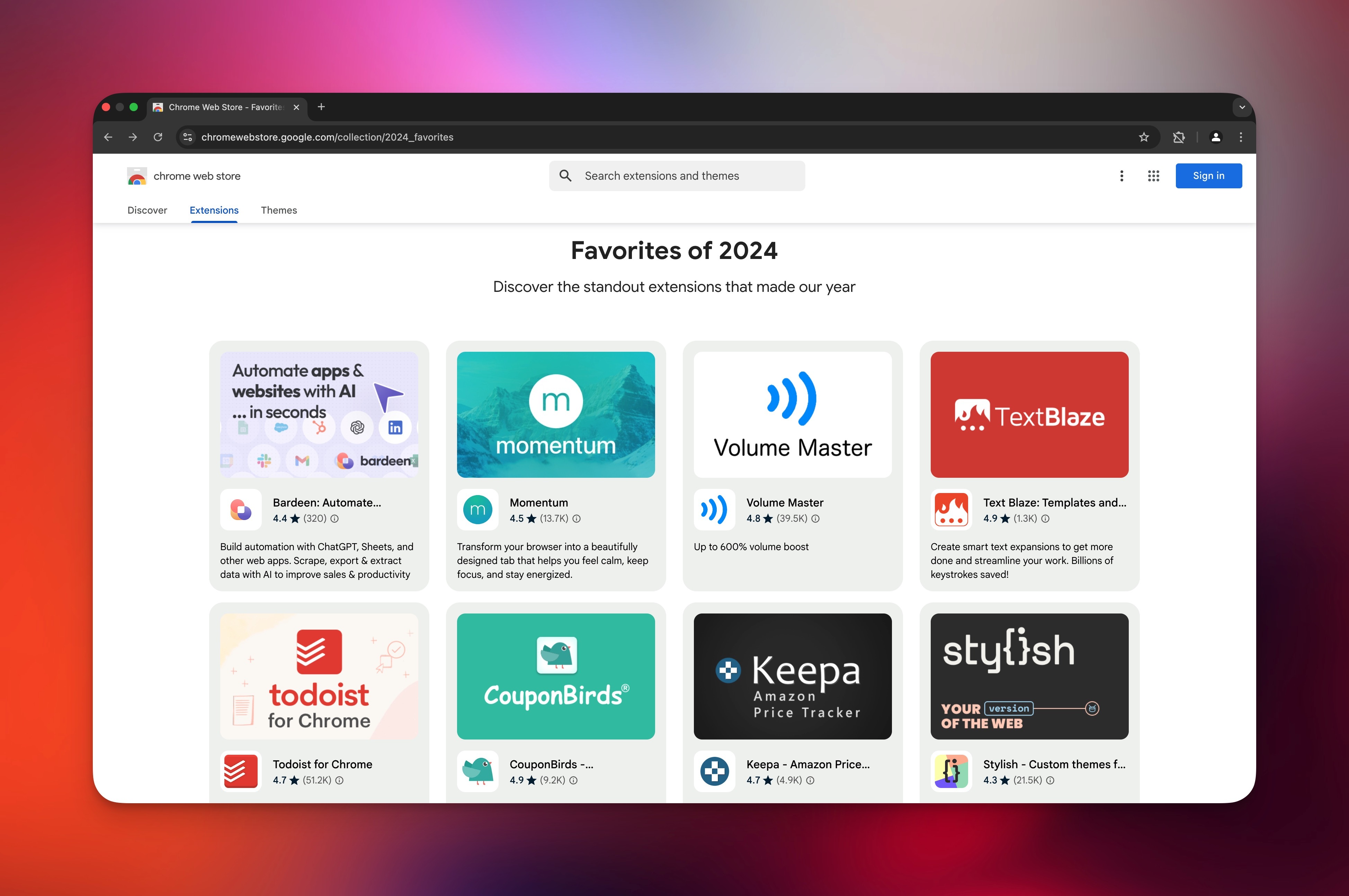1349x896 pixels.
Task: Click the Sign in button
Action: 1208,176
